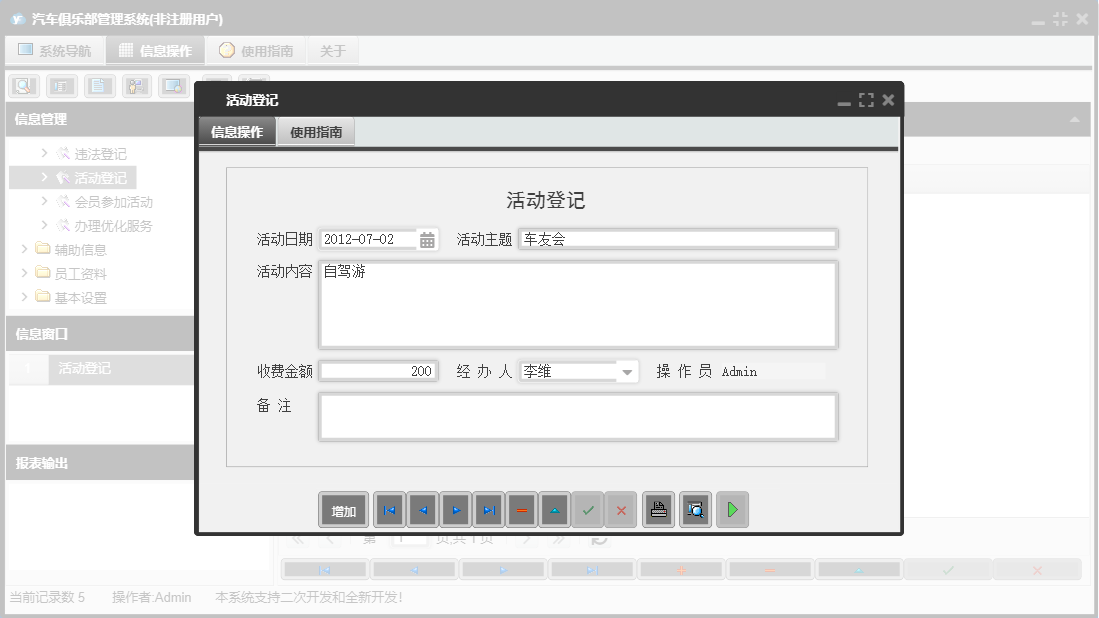Open the 系统导航 ribbon tab
Viewport: 1099px width, 618px height.
55,49
